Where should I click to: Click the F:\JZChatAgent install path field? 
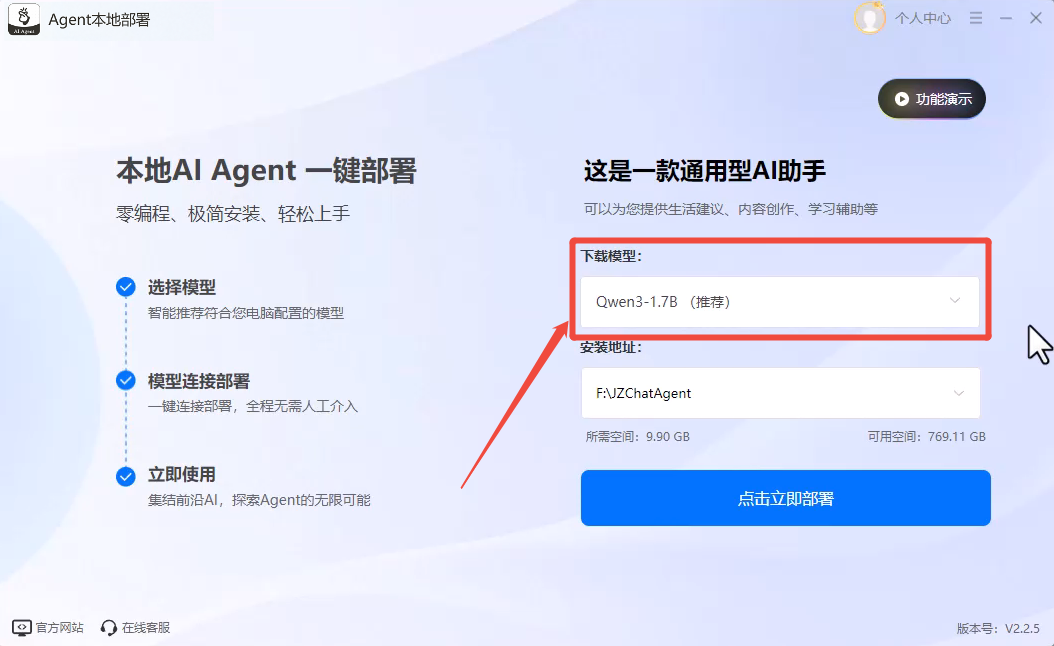point(780,393)
